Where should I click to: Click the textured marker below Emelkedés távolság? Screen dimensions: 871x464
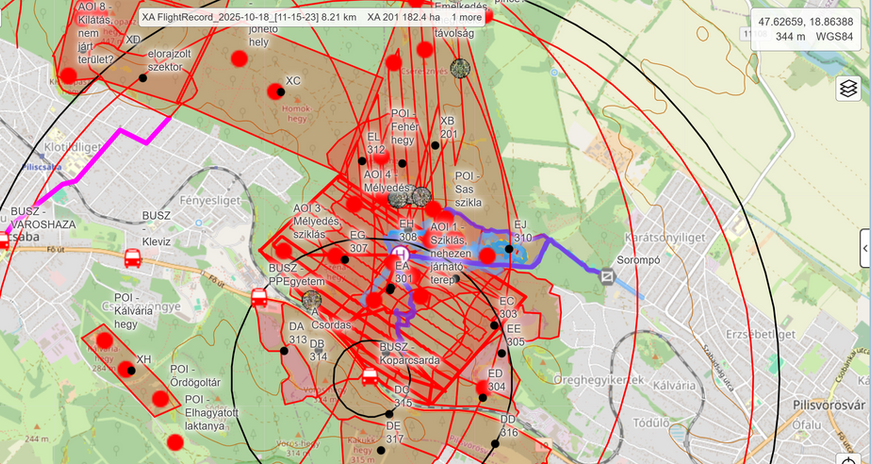tap(460, 68)
